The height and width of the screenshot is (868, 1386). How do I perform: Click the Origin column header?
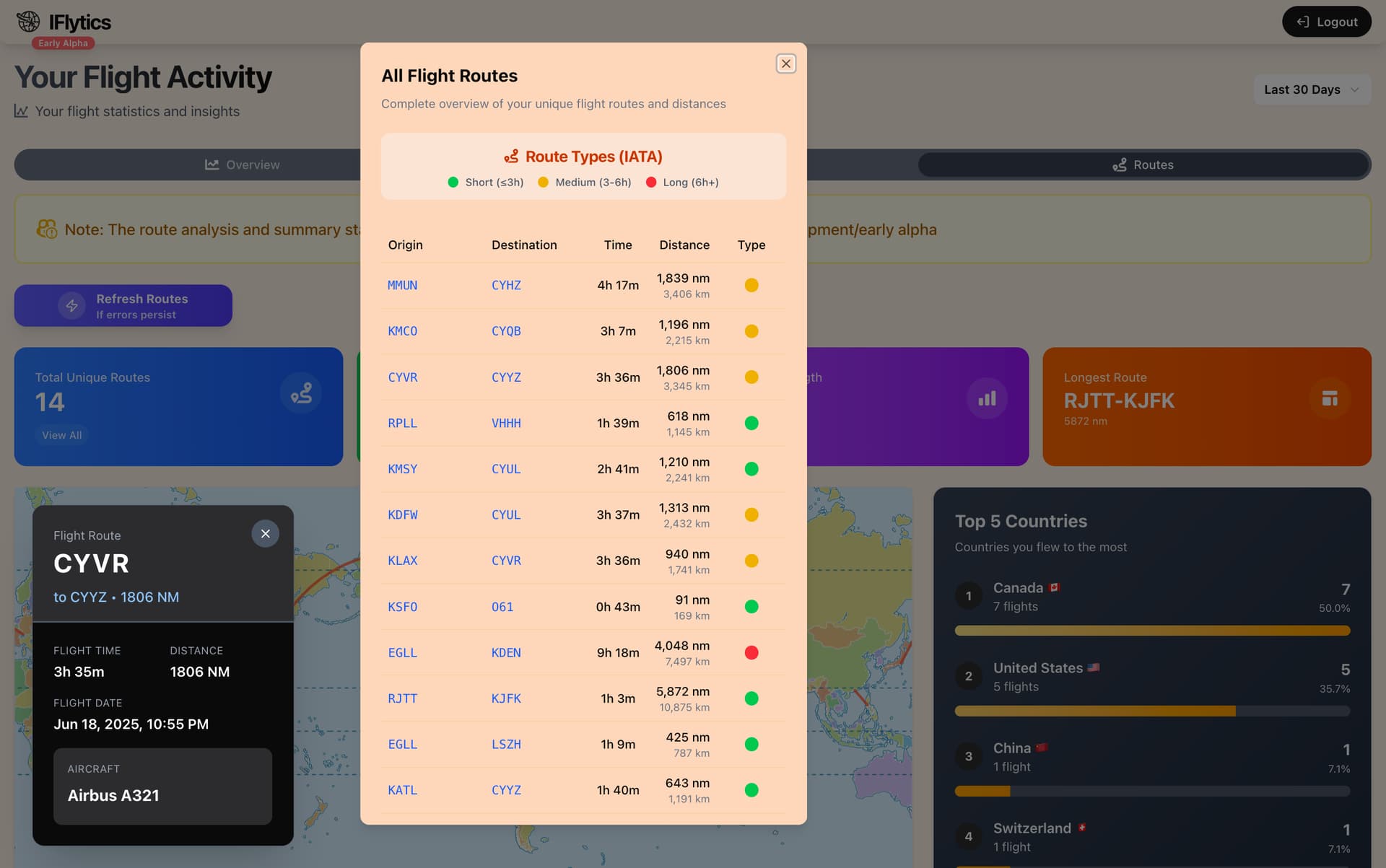tap(405, 245)
